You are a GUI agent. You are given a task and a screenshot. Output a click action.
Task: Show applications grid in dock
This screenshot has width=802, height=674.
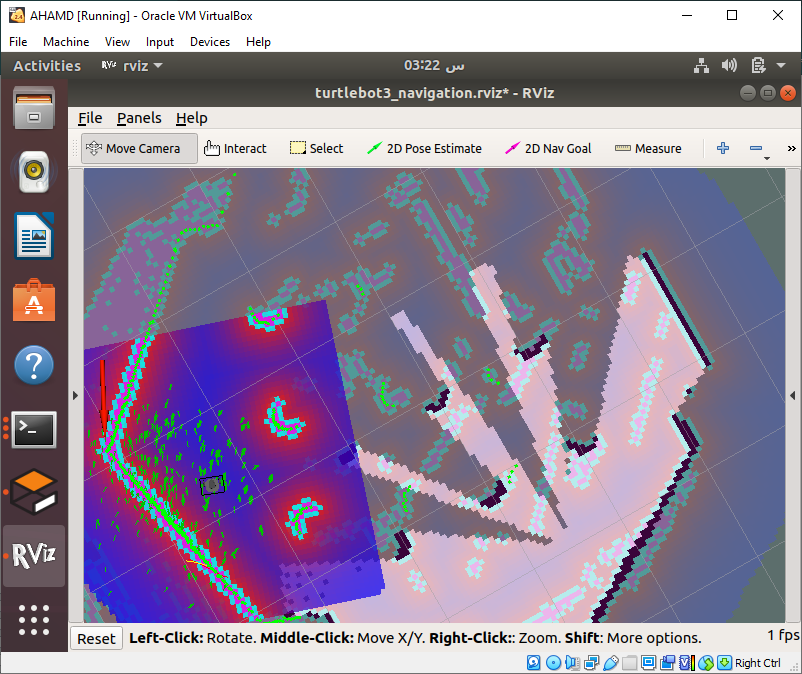(34, 620)
